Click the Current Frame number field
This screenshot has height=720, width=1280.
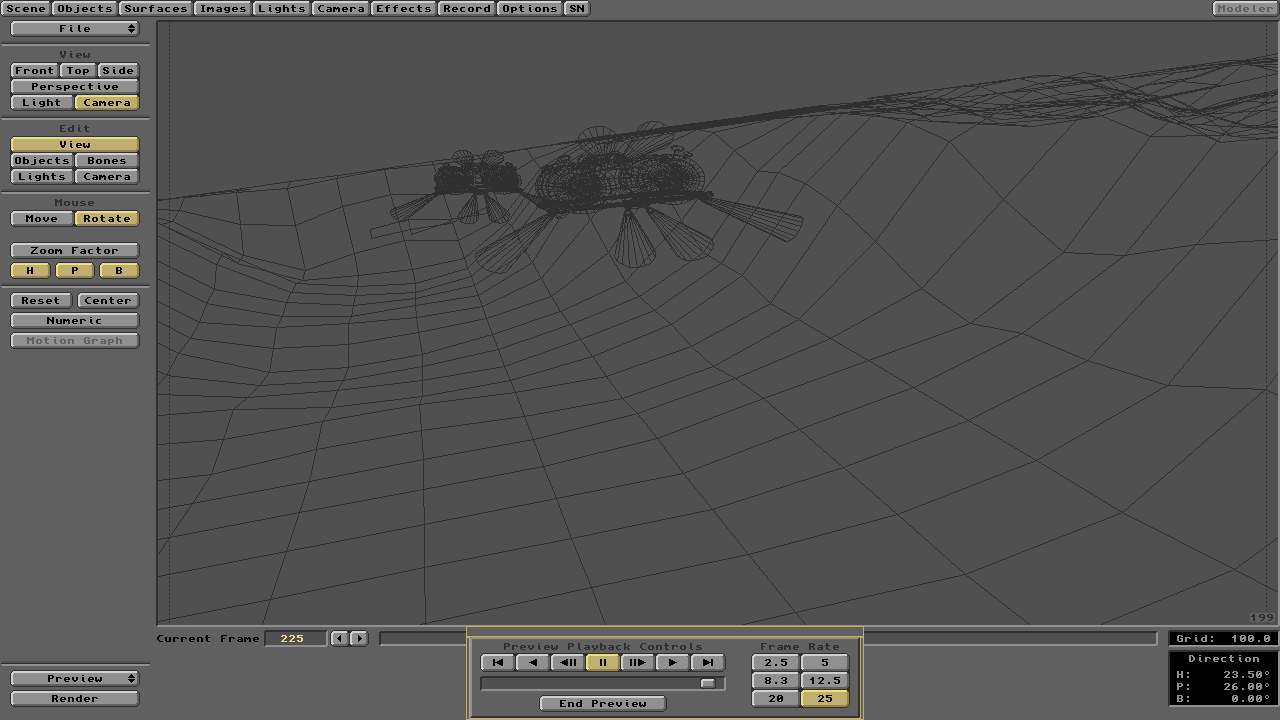click(296, 638)
